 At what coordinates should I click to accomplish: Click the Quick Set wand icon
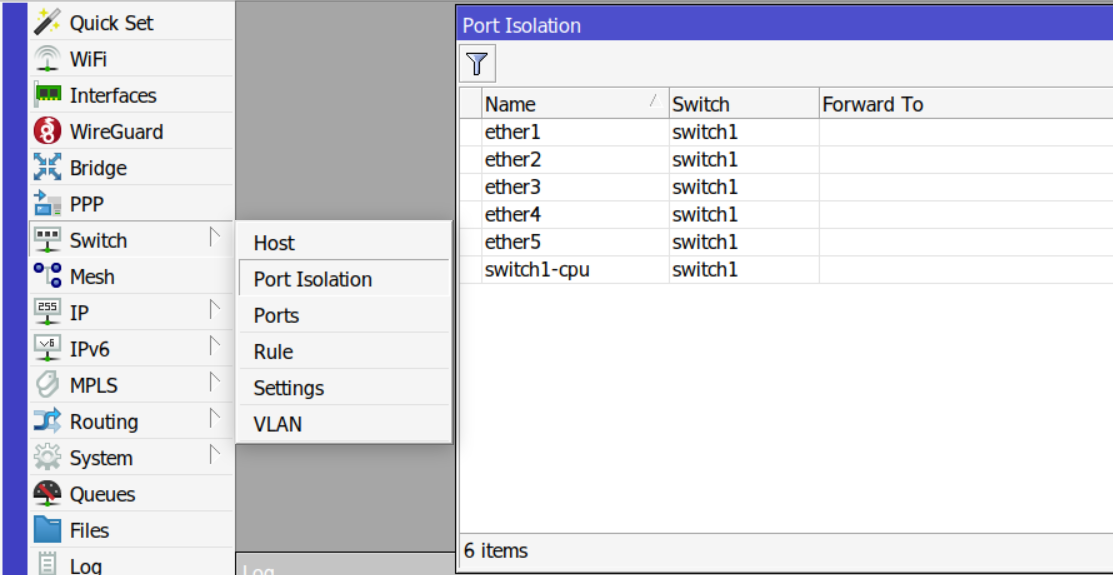pos(47,22)
